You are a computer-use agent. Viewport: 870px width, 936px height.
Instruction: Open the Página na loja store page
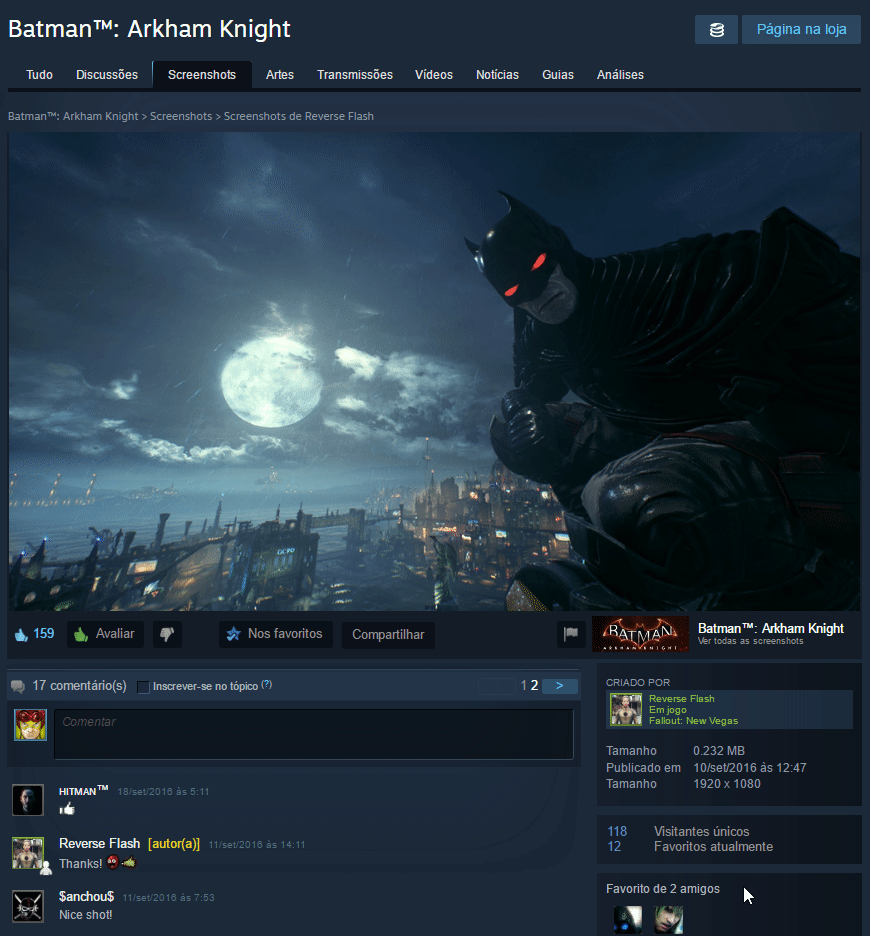coord(801,29)
